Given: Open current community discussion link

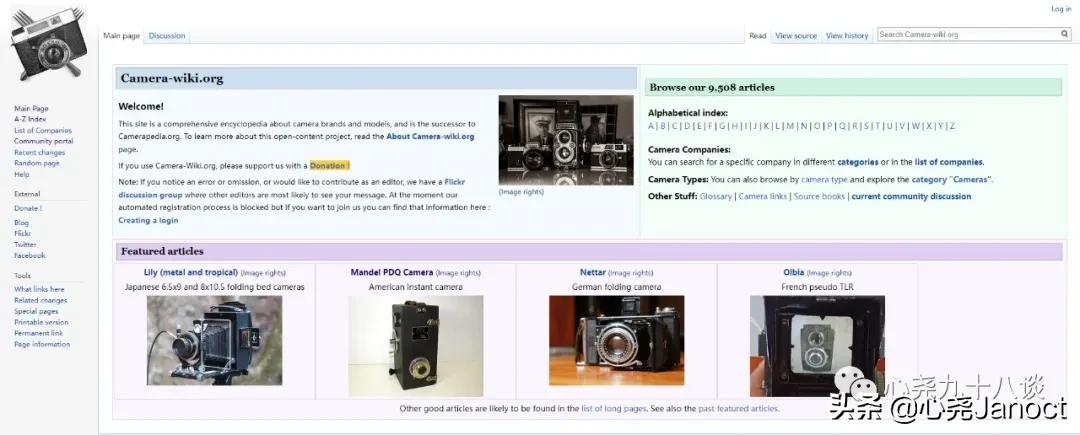Looking at the screenshot, I should (911, 197).
